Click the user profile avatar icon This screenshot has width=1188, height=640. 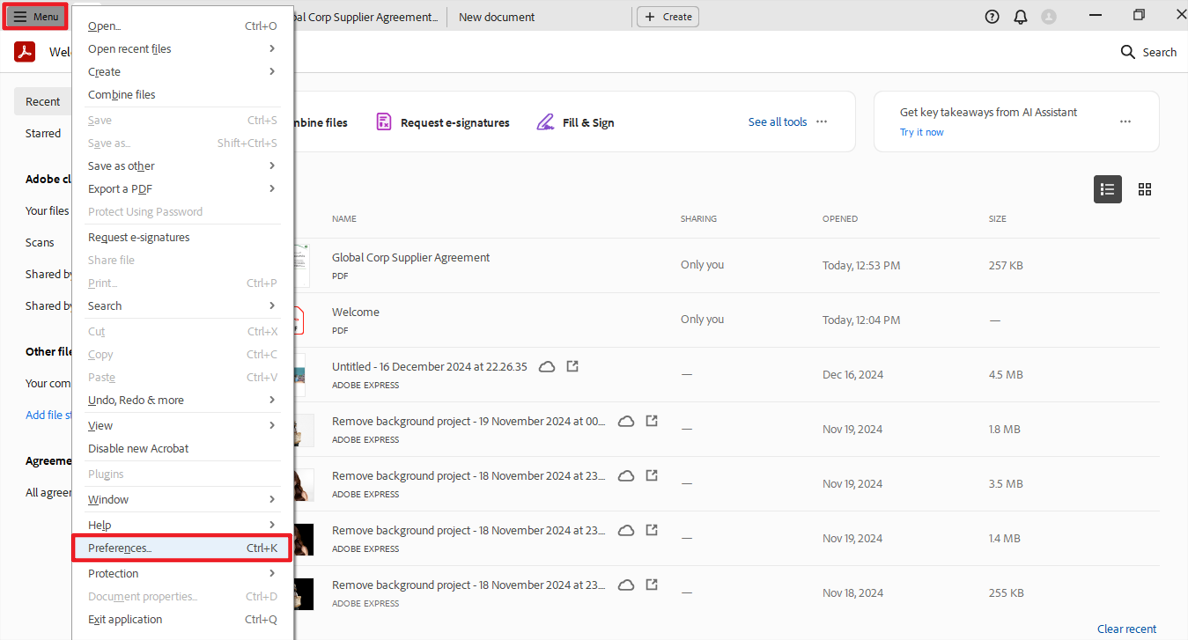coord(1049,17)
